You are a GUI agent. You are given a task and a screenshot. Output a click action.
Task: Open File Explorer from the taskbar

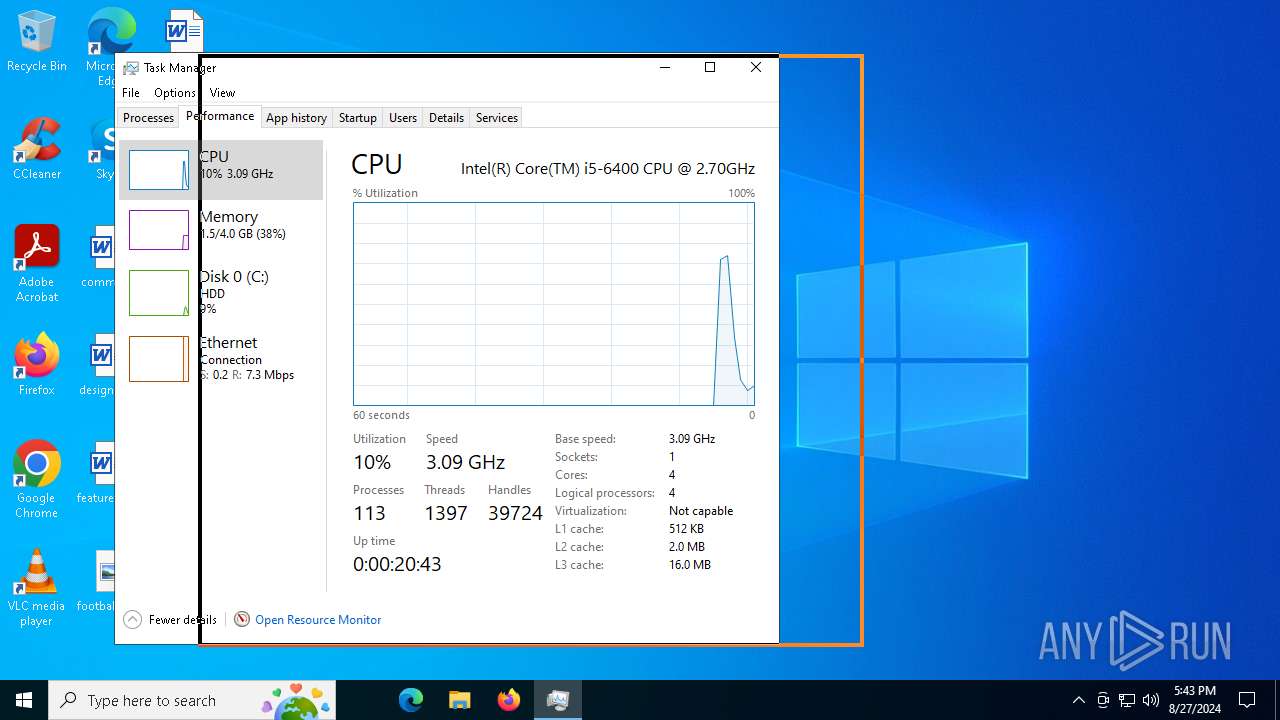click(x=460, y=700)
